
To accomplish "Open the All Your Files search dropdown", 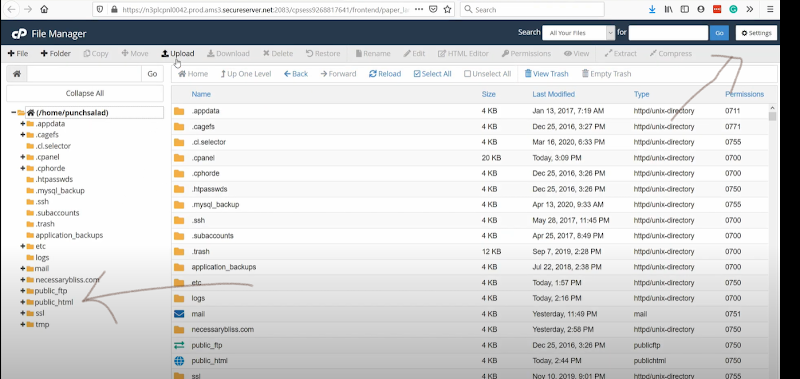I will (x=579, y=33).
